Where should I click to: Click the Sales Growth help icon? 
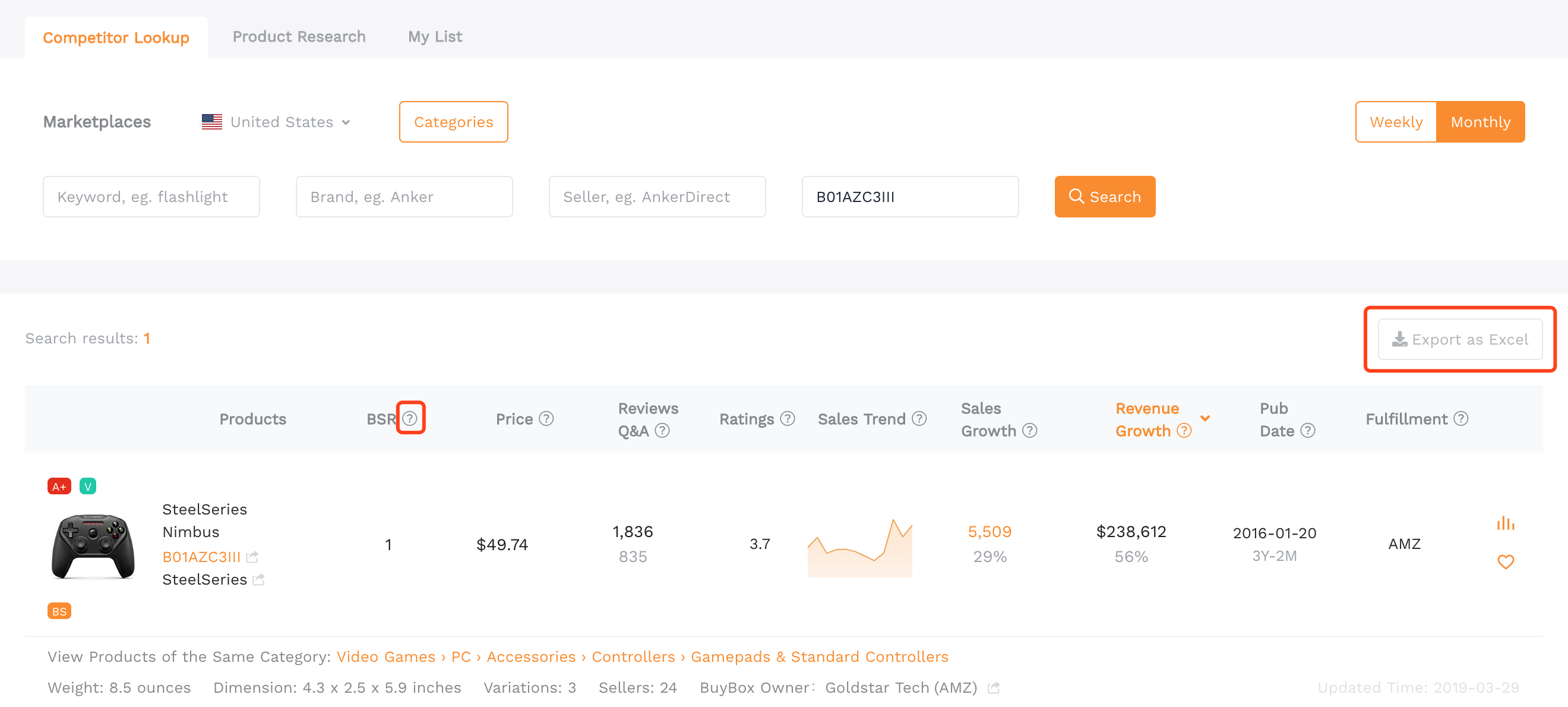[x=1030, y=431]
